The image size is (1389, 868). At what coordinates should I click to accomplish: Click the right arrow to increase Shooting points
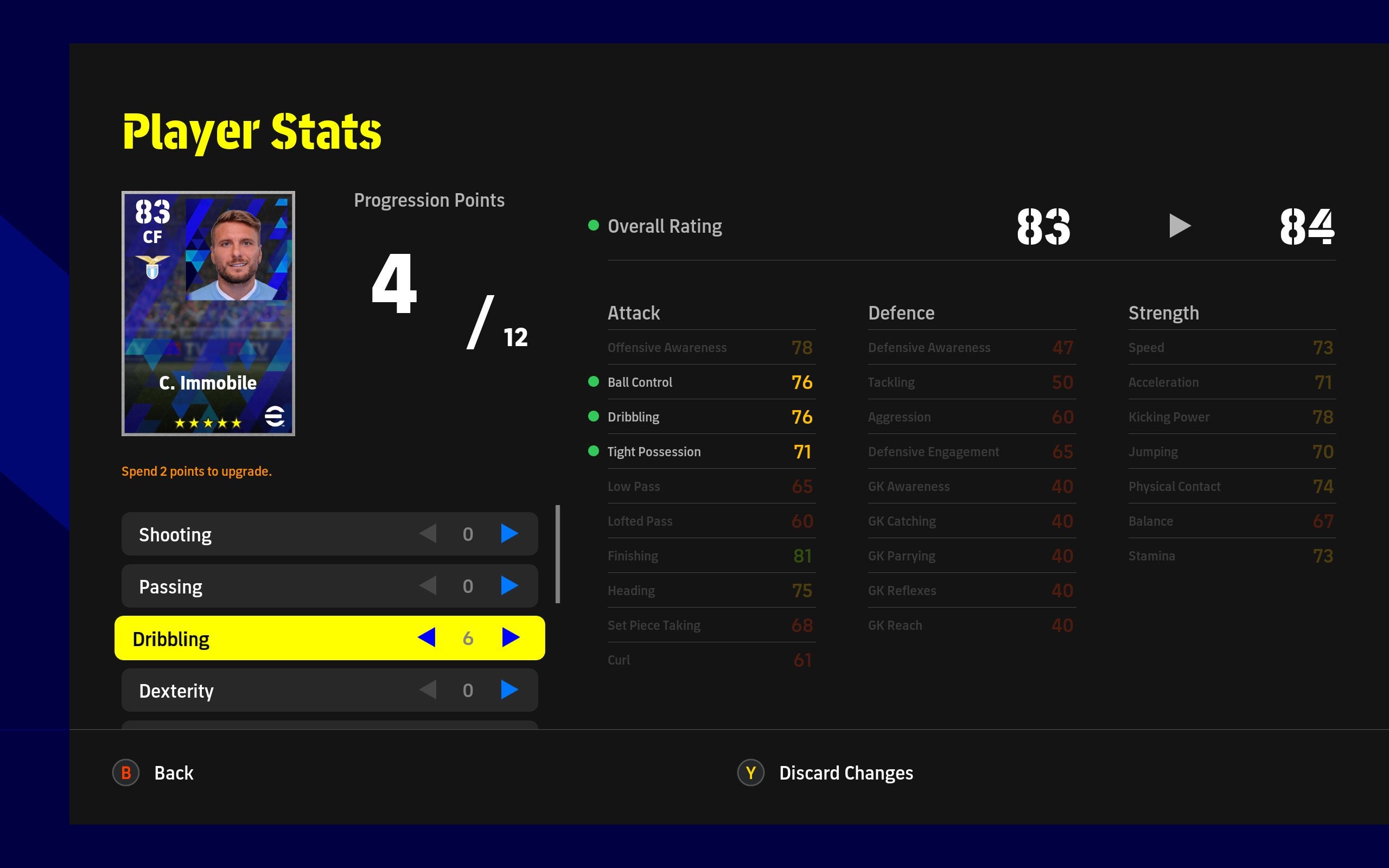509,533
